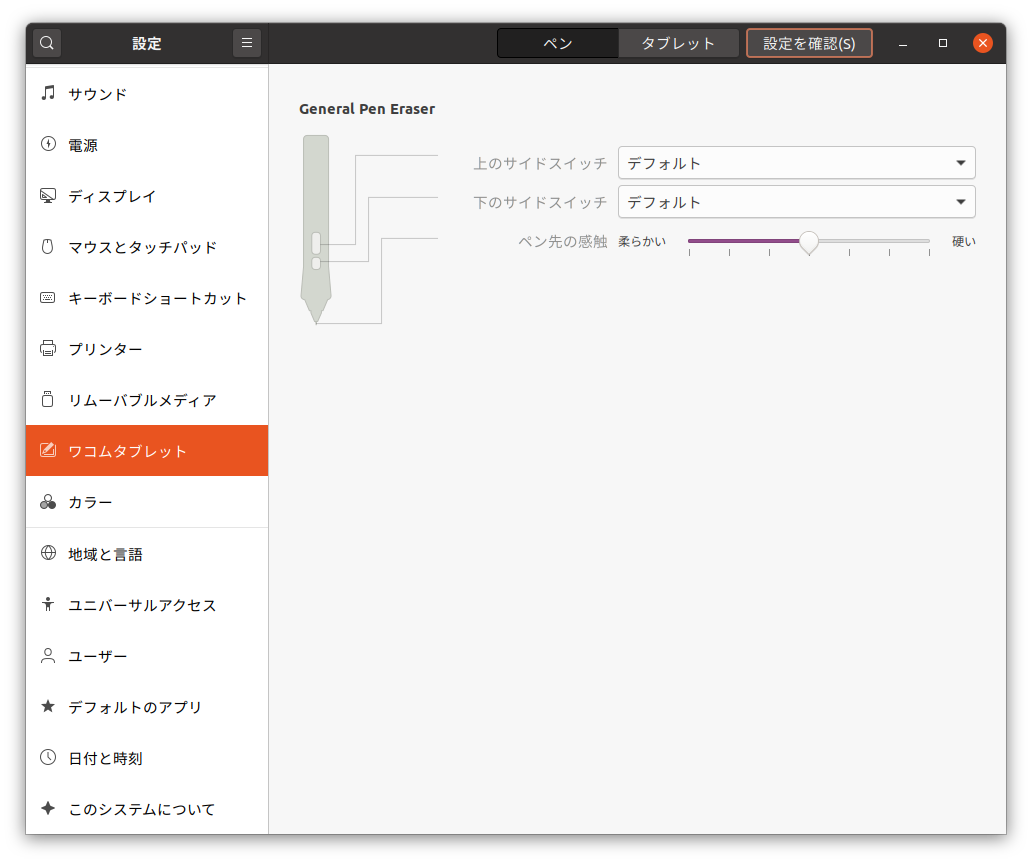This screenshot has width=1032, height=863.
Task: Open ユニバーサルアクセス in the sidebar
Action: point(142,605)
